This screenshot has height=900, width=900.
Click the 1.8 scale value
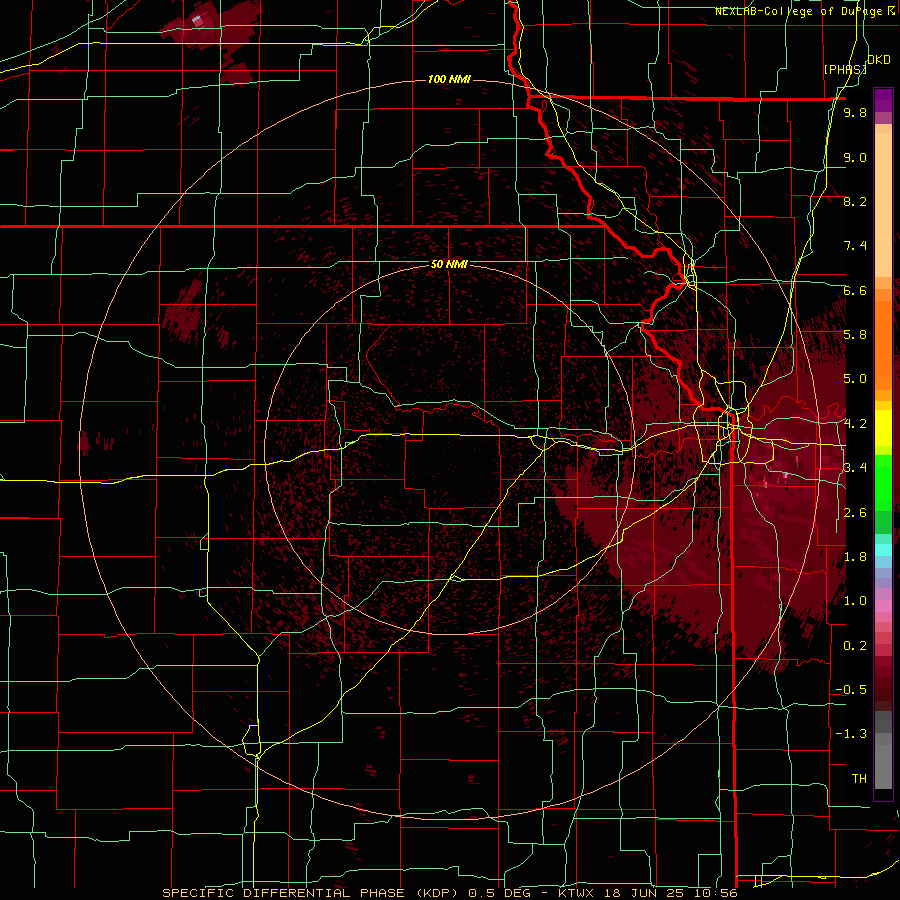[855, 557]
